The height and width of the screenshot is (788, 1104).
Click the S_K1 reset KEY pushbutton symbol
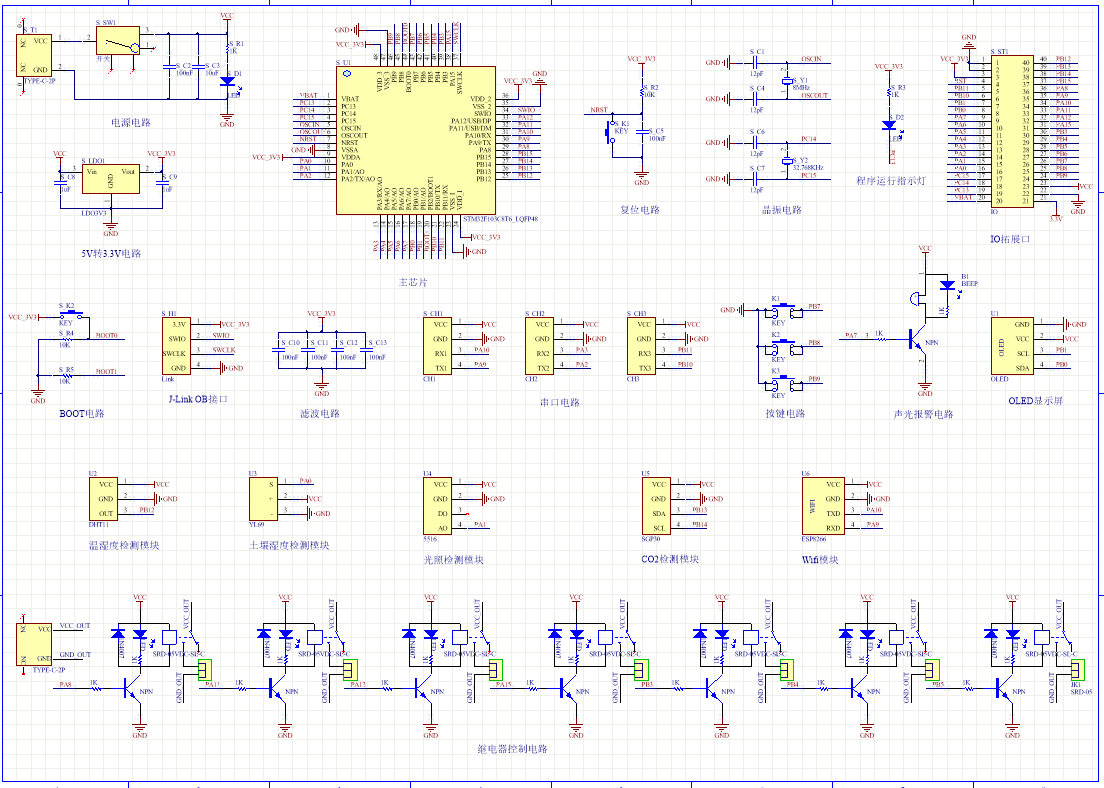609,132
